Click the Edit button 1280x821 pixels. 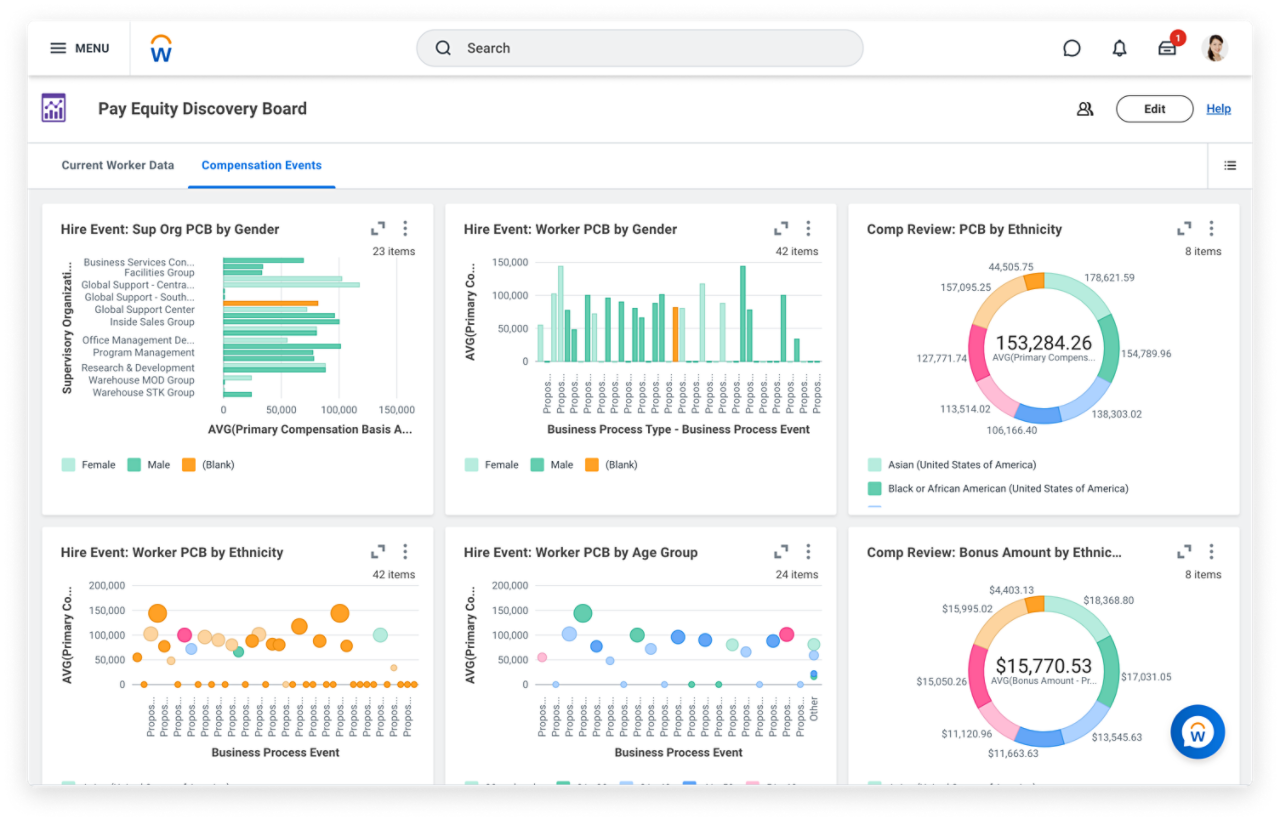pos(1154,109)
